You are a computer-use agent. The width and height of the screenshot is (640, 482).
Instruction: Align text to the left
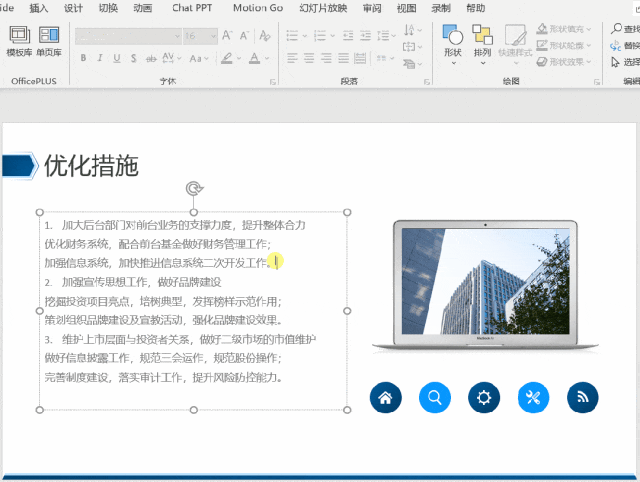tap(292, 58)
